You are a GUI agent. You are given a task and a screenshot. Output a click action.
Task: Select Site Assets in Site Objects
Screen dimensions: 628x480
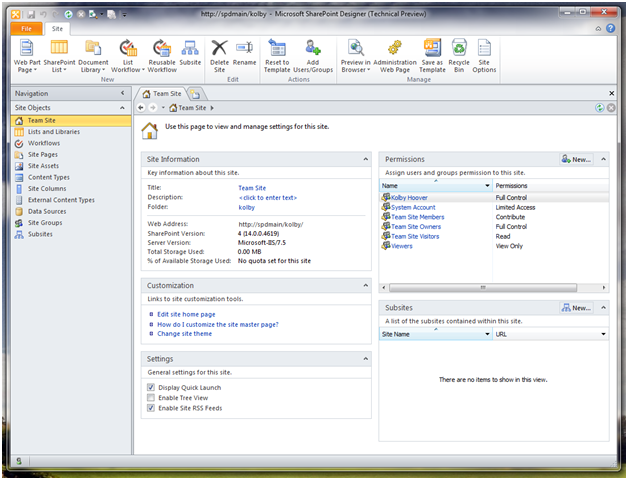(x=43, y=166)
